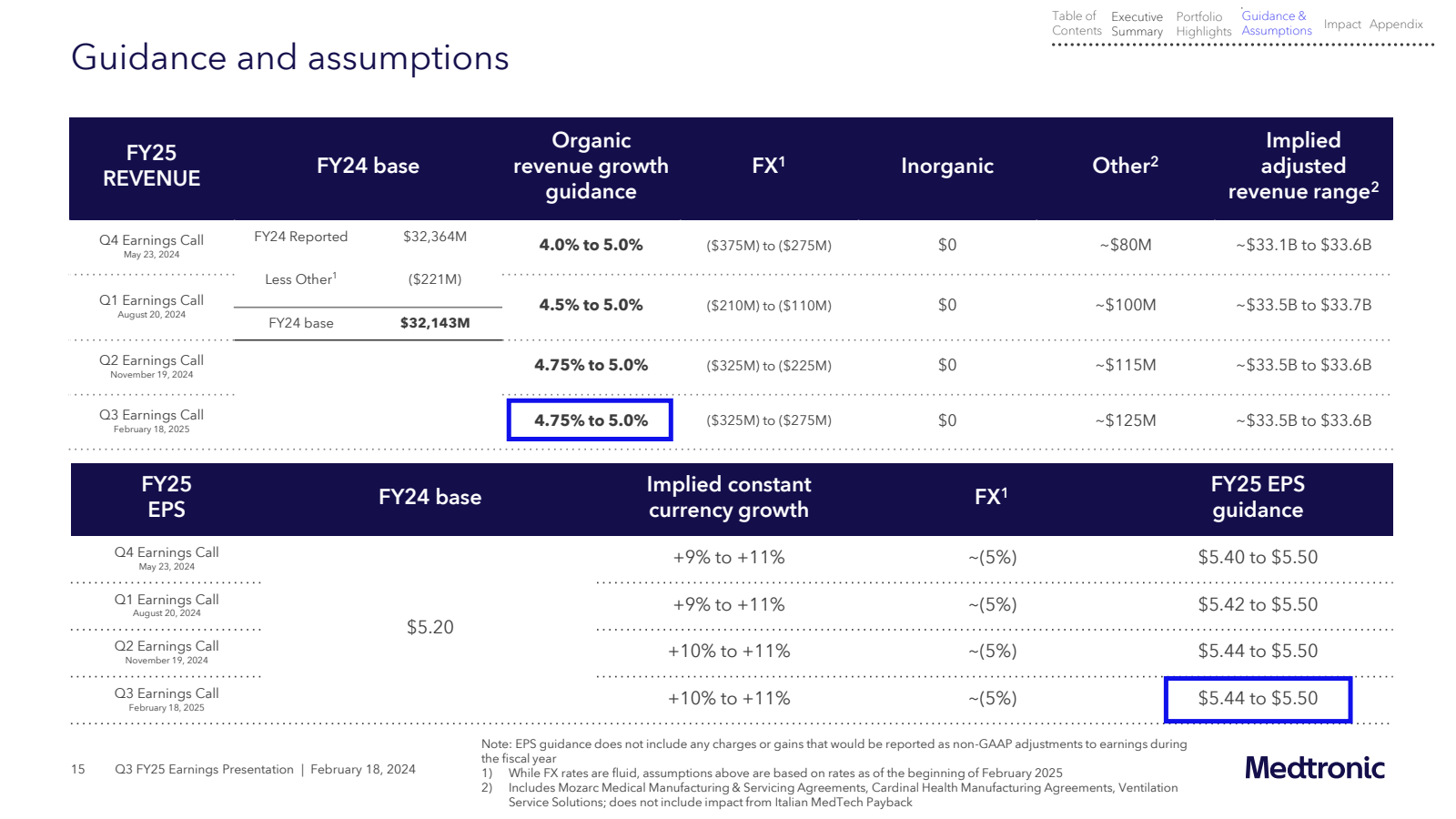Click the Q3 EPS growth +10% to +11%
The width and height of the screenshot is (1456, 819).
pyautogui.click(x=729, y=699)
